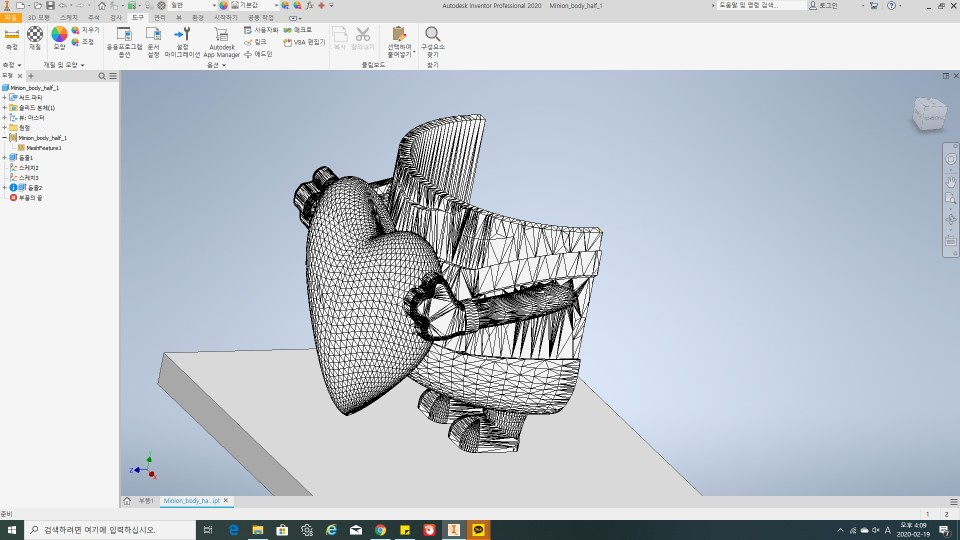The height and width of the screenshot is (540, 960).
Task: Expand the 돌출2 (Extrusion2) tree node
Action: [x=4, y=187]
